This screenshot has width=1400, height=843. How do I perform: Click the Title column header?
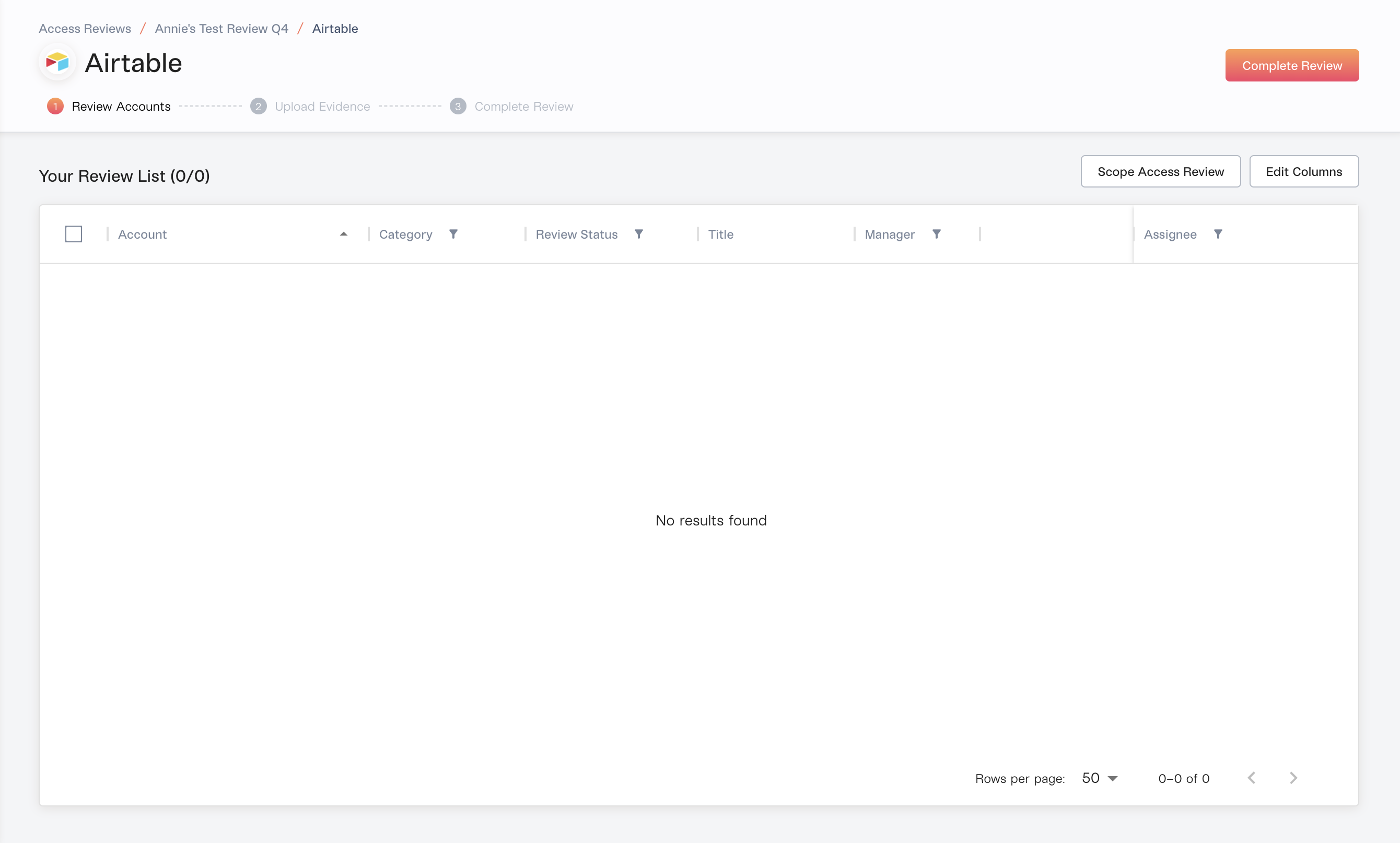(x=720, y=234)
